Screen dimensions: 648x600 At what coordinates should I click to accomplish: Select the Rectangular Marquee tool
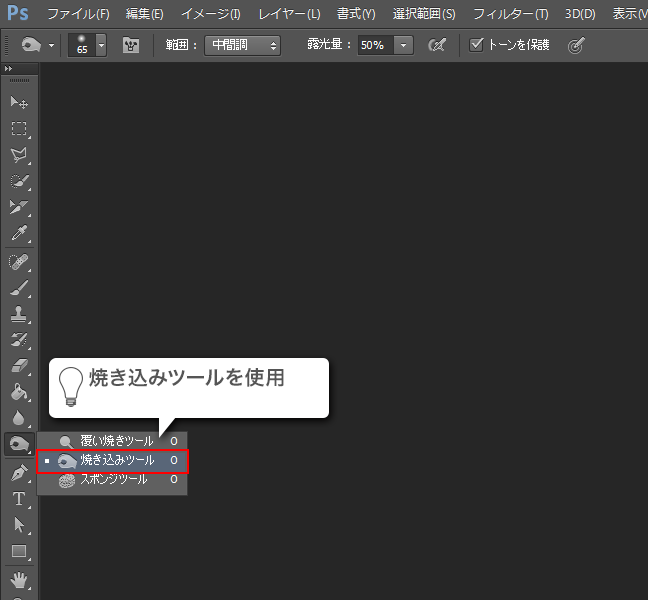click(19, 128)
